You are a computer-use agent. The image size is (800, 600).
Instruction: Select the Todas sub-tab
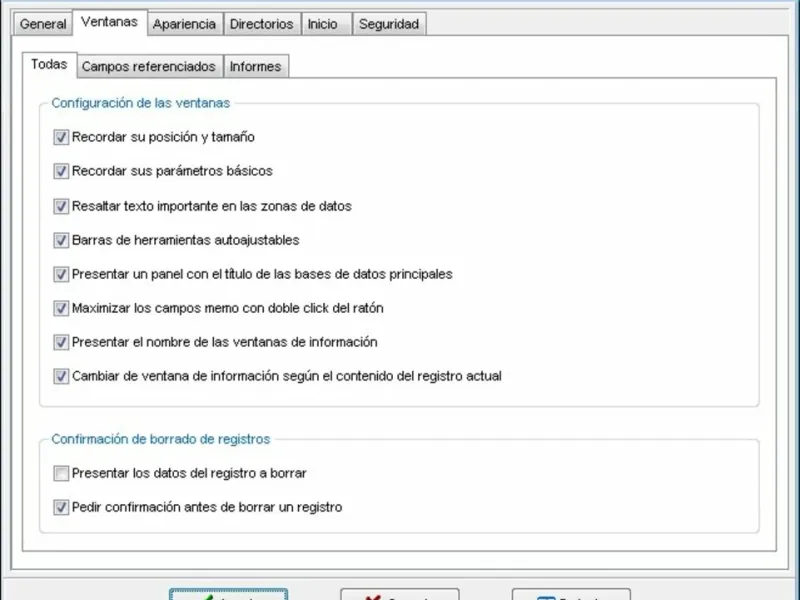click(49, 64)
